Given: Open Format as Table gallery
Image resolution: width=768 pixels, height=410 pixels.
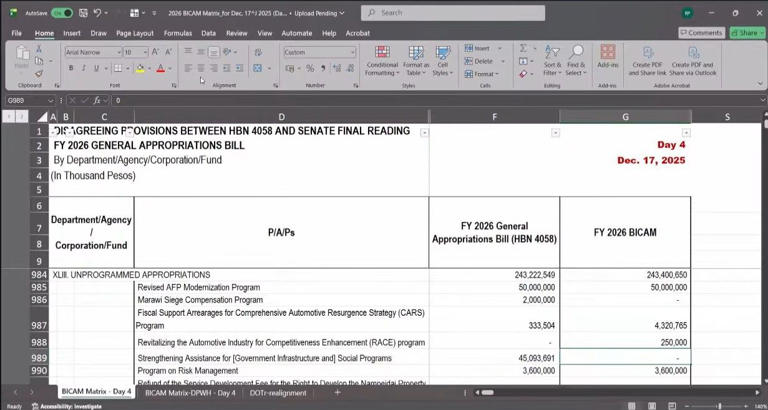Looking at the screenshot, I should 416,61.
